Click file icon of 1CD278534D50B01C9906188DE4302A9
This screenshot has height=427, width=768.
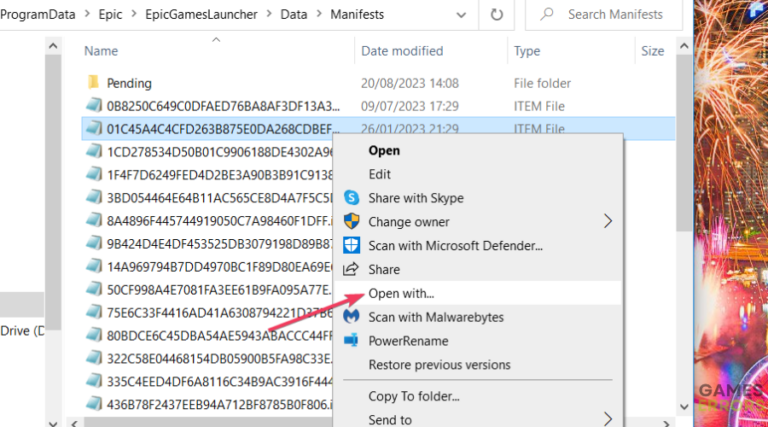pos(94,151)
